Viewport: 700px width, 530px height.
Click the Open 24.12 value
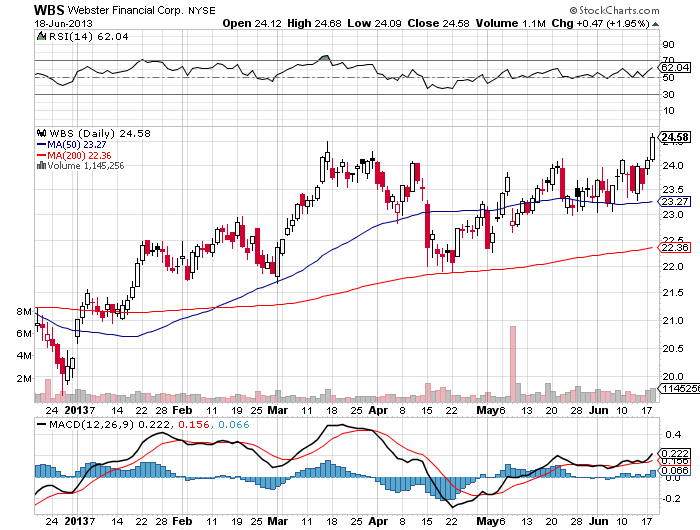pos(252,23)
